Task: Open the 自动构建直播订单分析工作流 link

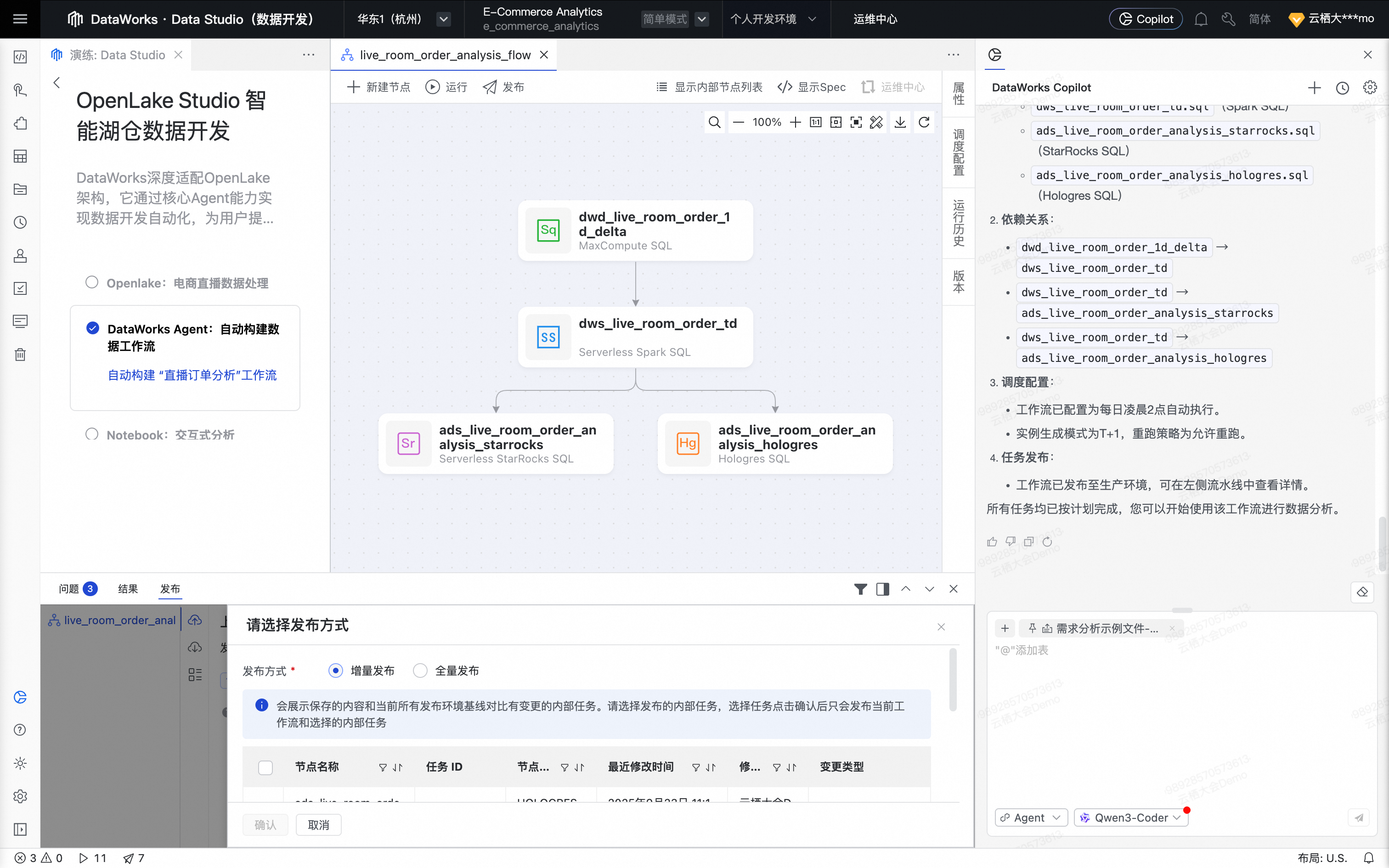Action: point(192,375)
